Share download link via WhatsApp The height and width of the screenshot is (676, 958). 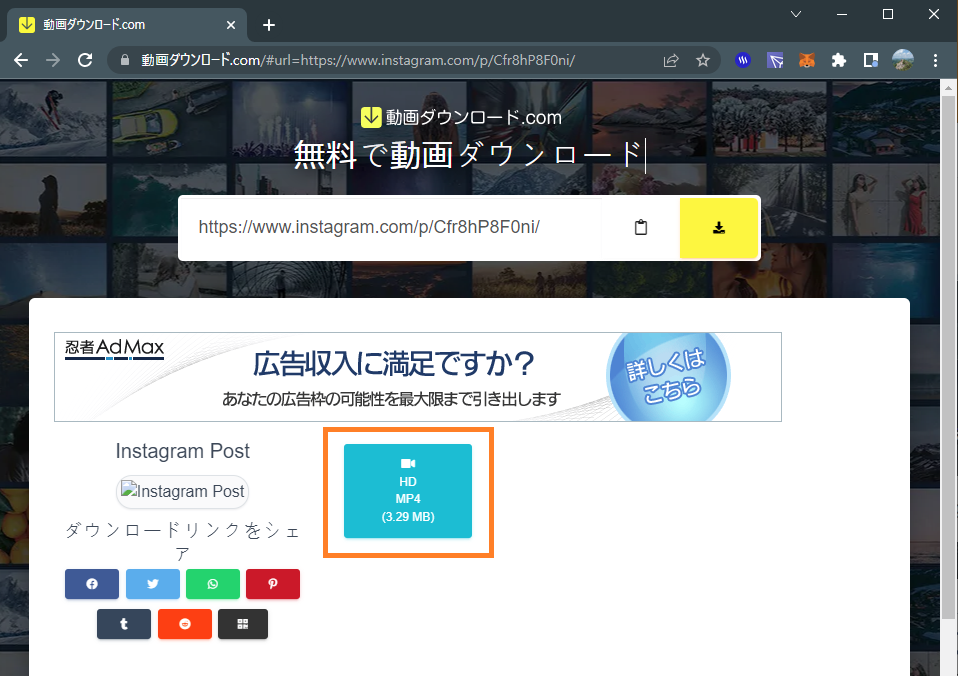pyautogui.click(x=213, y=584)
